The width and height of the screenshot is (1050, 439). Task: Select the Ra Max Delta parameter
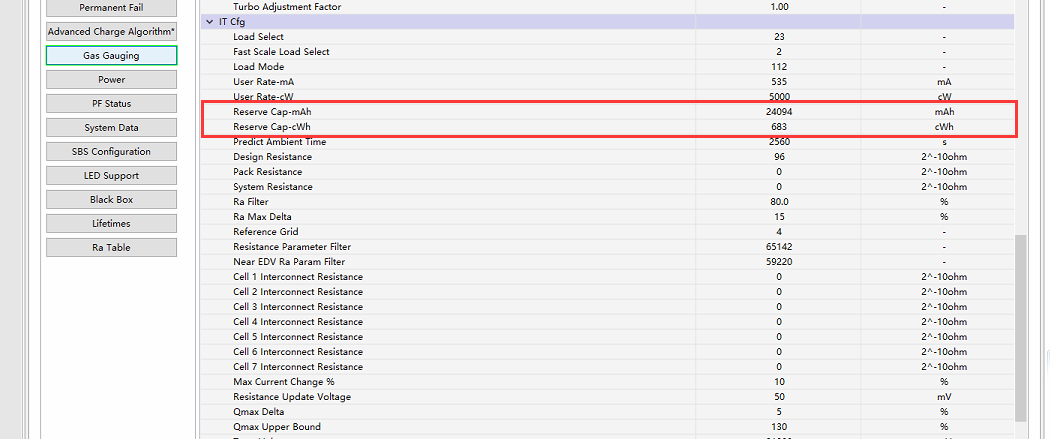(262, 217)
